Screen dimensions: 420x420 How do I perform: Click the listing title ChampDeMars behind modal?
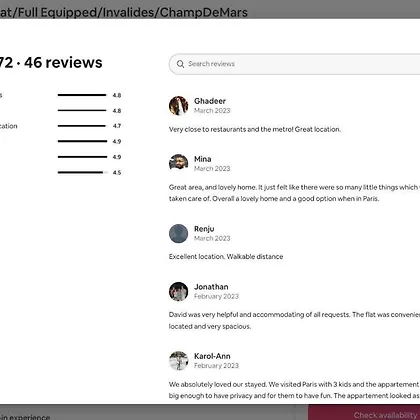coord(204,12)
